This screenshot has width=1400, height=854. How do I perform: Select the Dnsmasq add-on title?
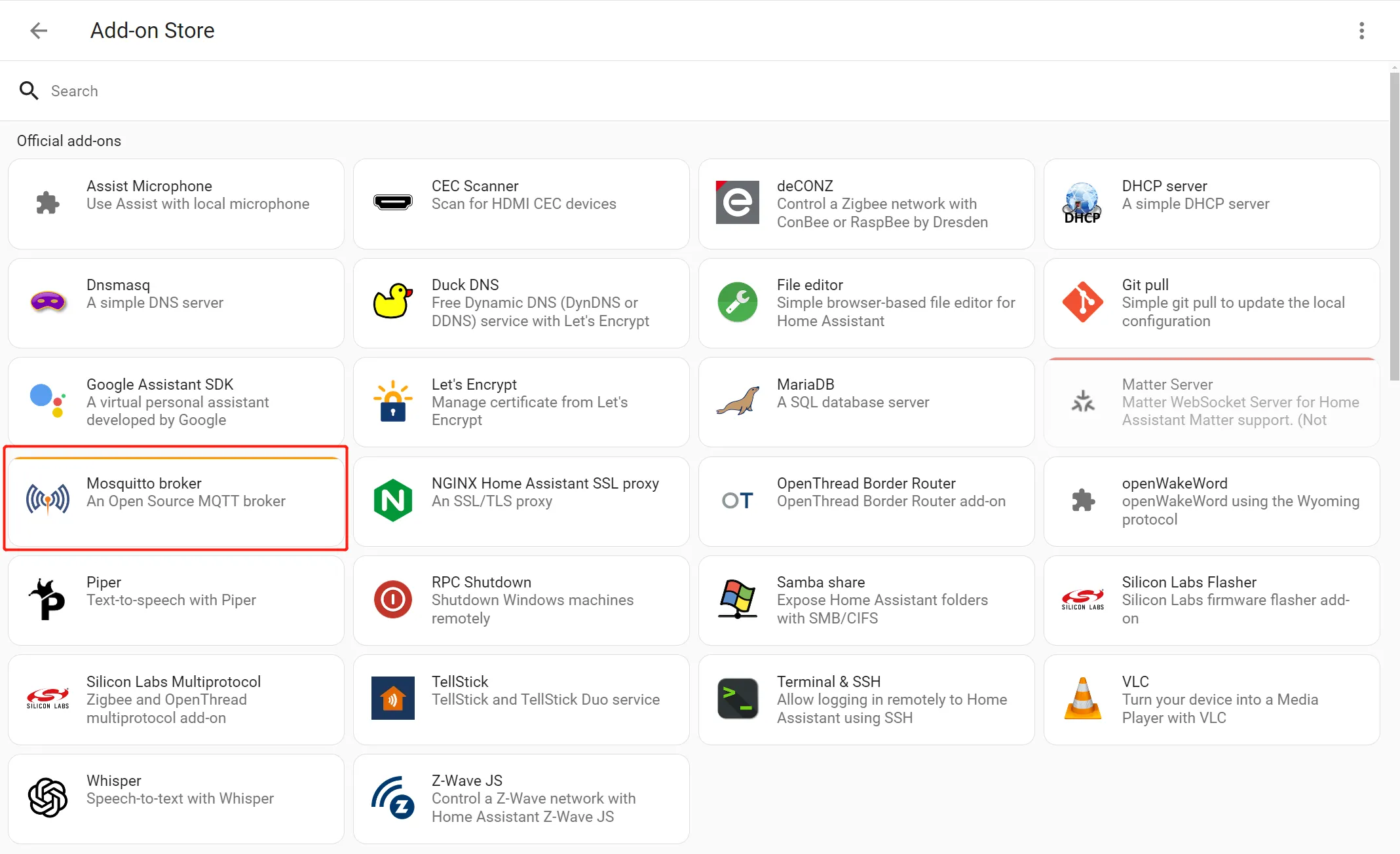point(119,285)
